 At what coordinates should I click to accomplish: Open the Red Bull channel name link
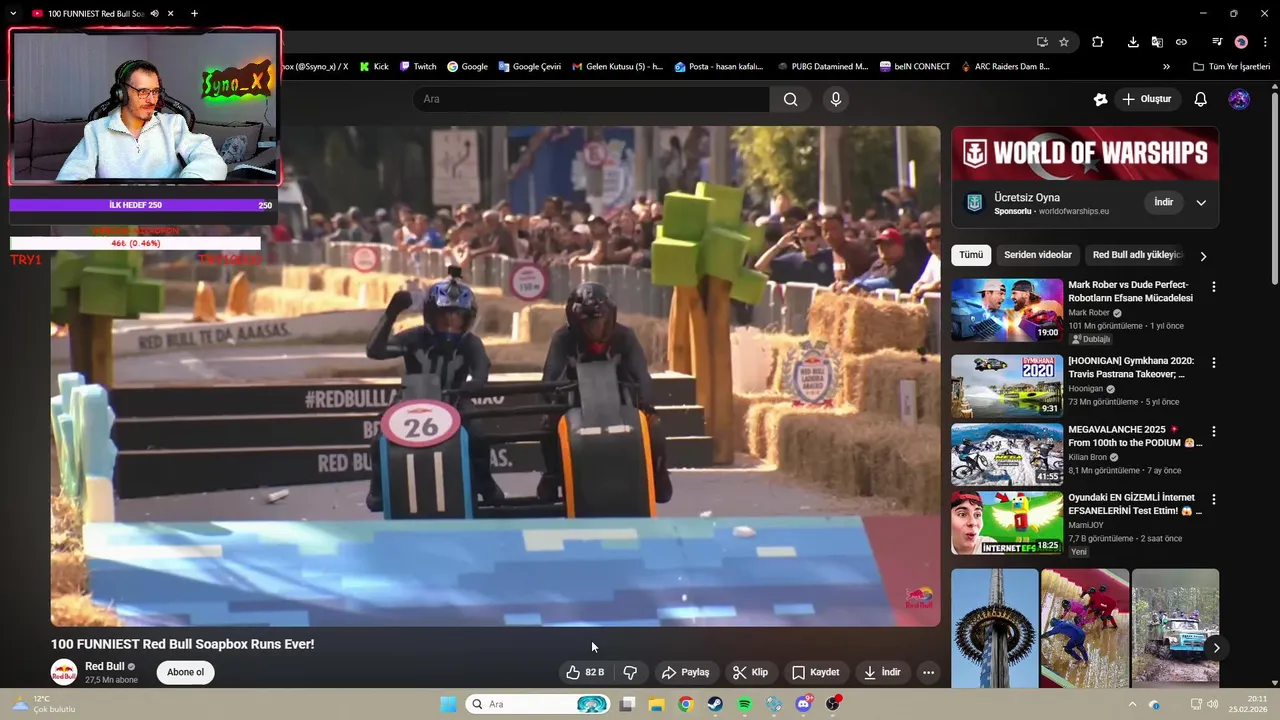(x=104, y=666)
